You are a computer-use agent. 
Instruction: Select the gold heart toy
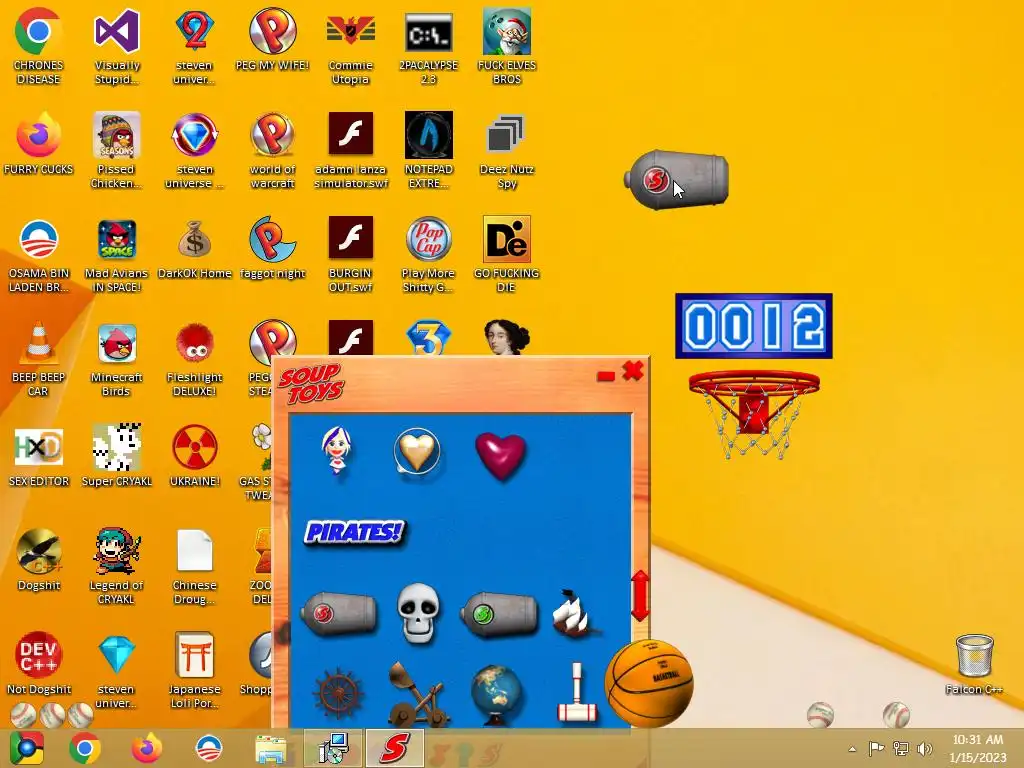[x=417, y=451]
